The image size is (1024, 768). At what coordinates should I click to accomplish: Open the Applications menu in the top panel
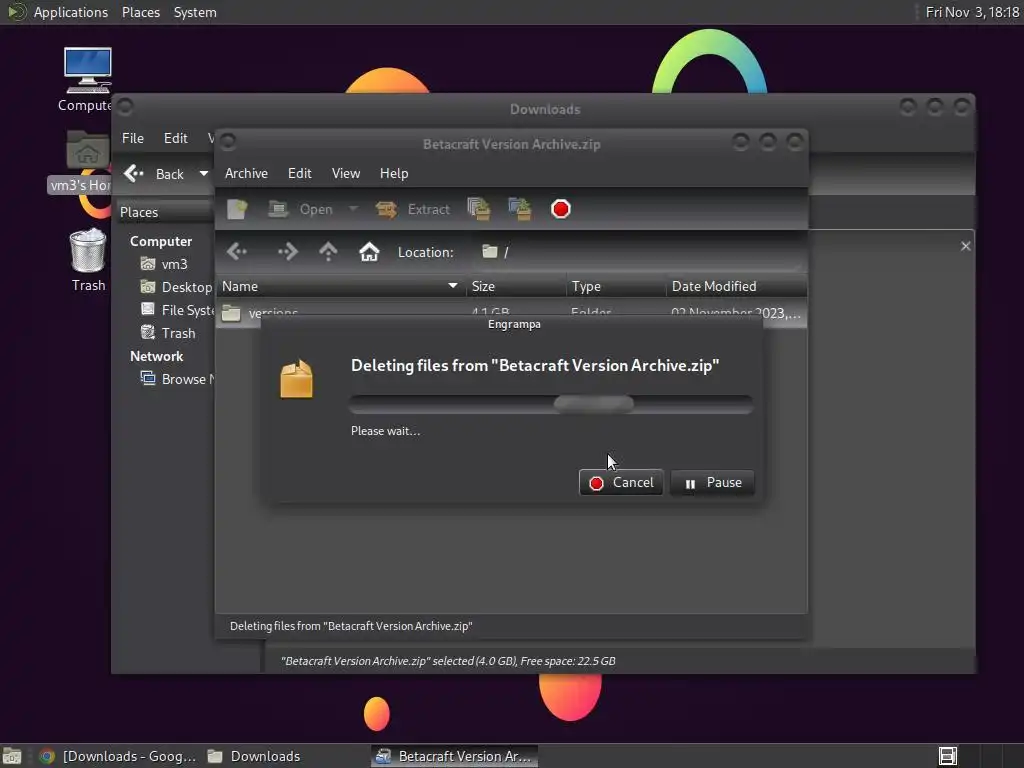tap(57, 12)
